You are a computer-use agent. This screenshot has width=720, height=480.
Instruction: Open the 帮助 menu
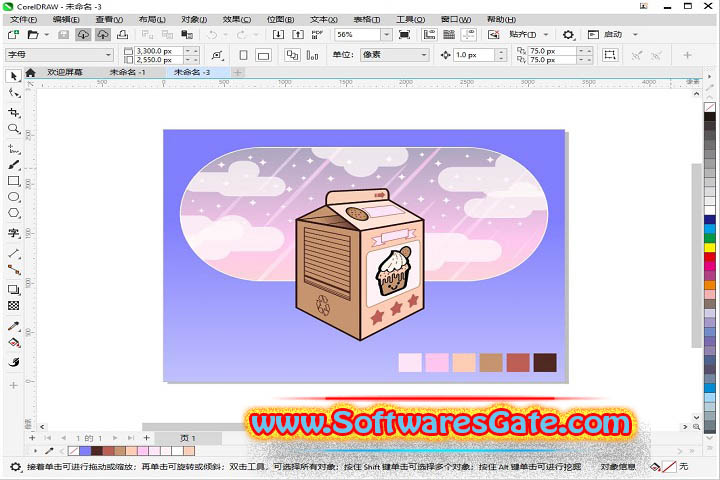pos(501,19)
